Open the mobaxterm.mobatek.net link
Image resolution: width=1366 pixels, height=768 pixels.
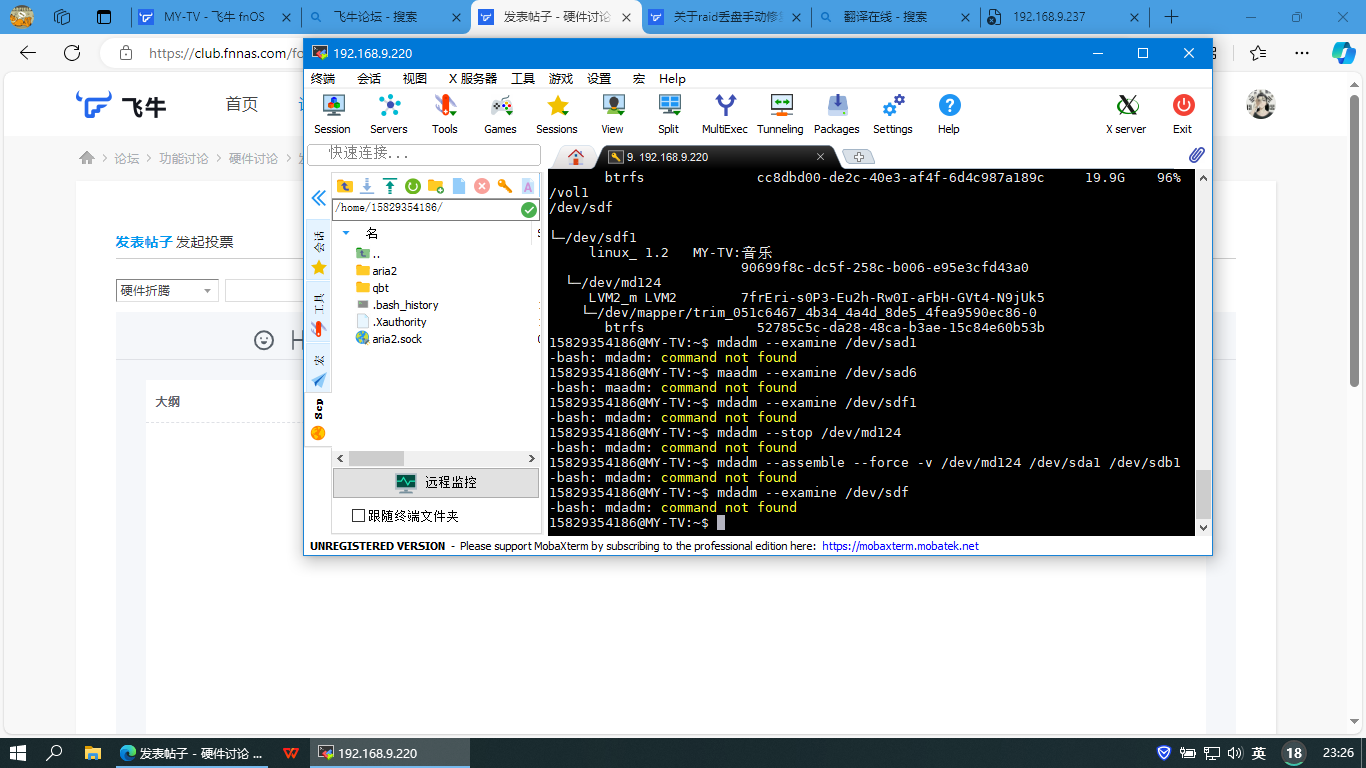900,546
